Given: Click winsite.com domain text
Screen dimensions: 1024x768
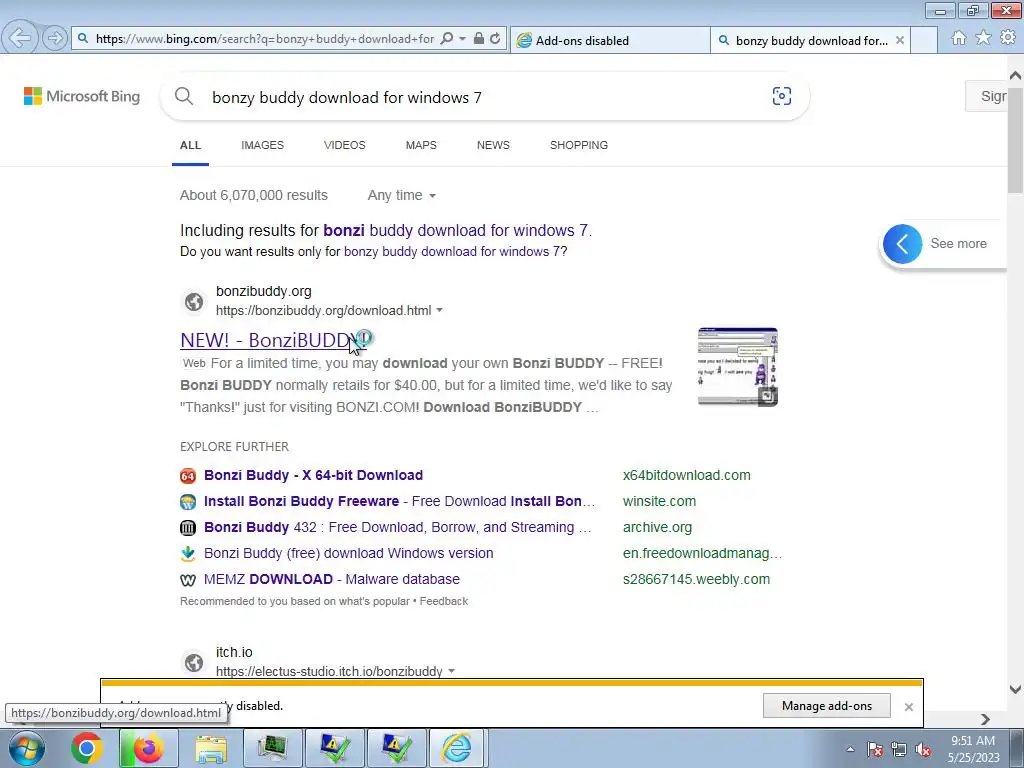Looking at the screenshot, I should coord(660,501).
